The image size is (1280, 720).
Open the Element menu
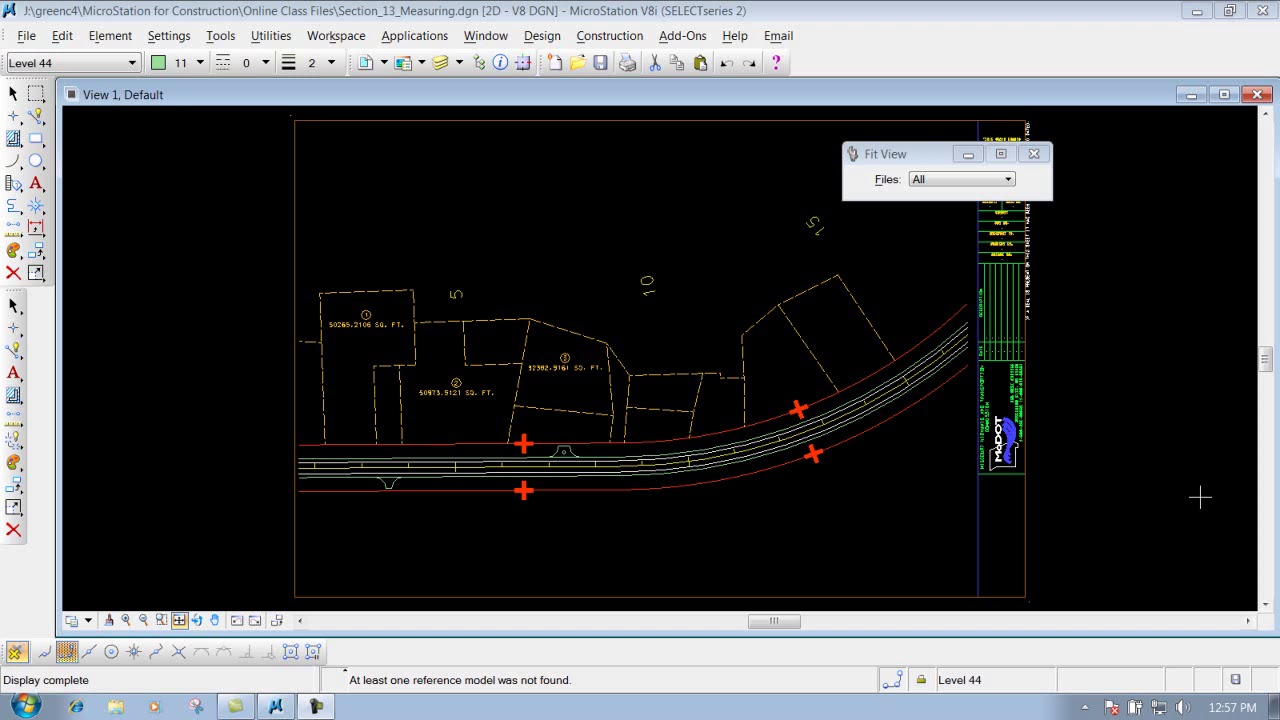[x=110, y=36]
